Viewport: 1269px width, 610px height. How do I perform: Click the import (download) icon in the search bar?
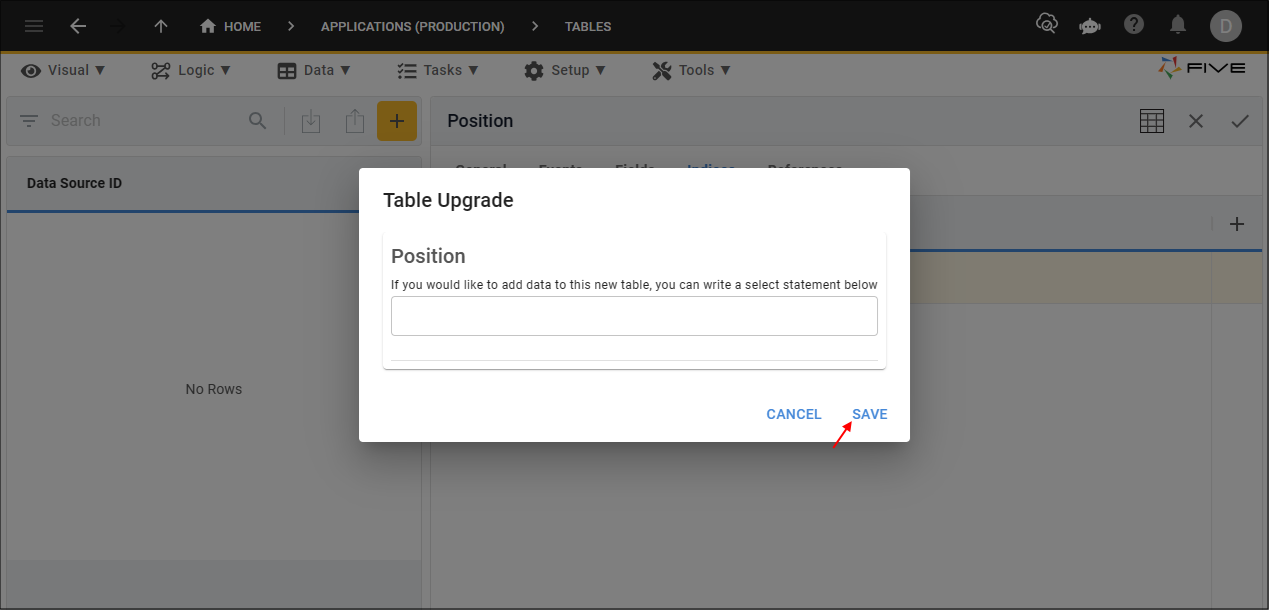311,120
